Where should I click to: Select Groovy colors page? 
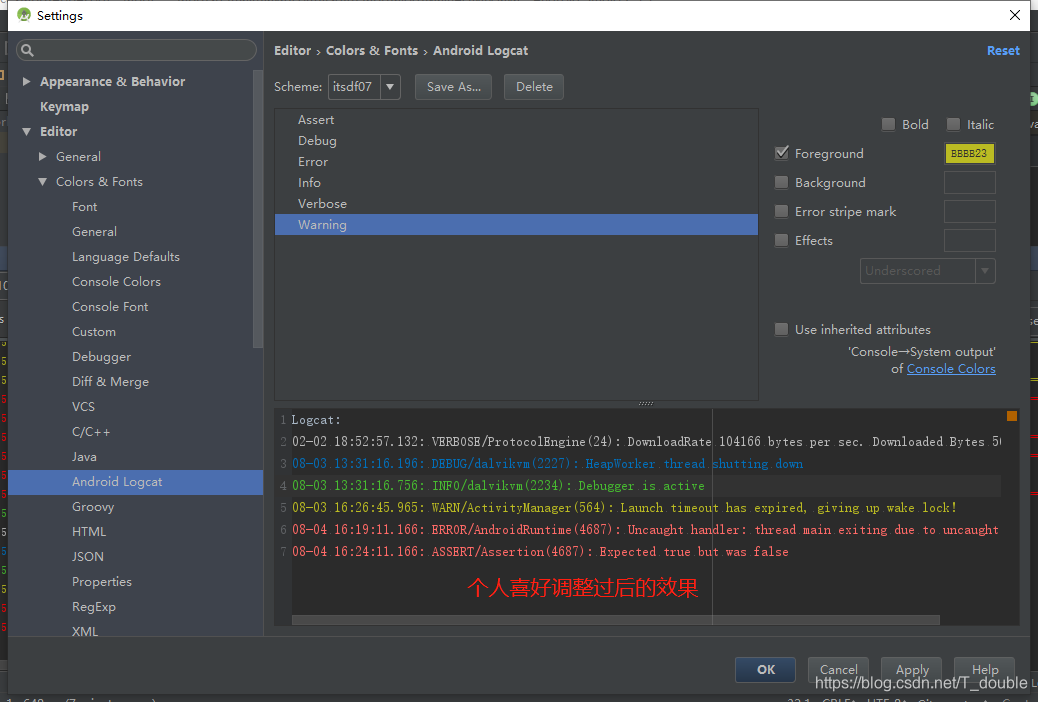(x=93, y=507)
